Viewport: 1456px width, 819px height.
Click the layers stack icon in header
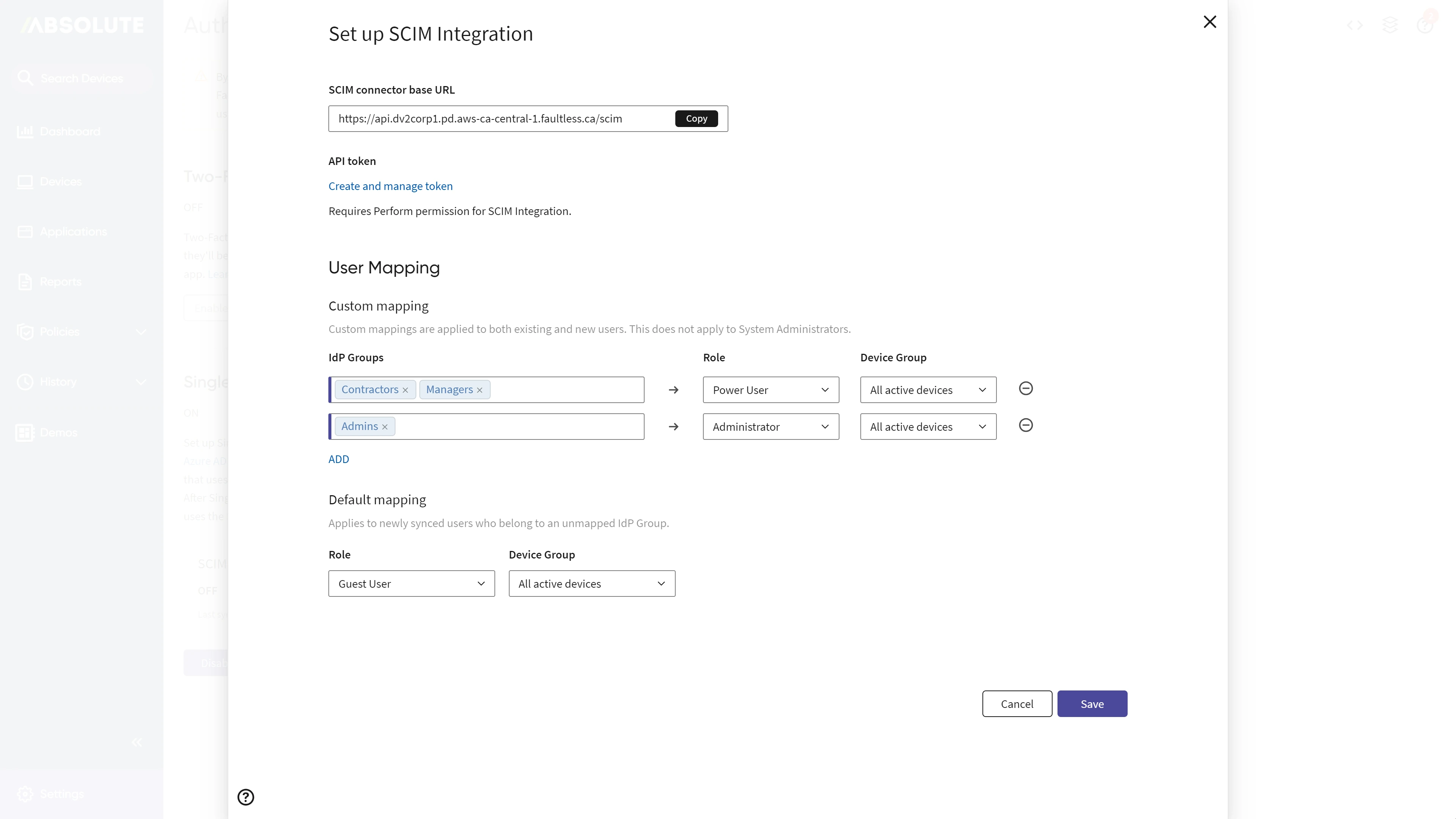[x=1390, y=25]
